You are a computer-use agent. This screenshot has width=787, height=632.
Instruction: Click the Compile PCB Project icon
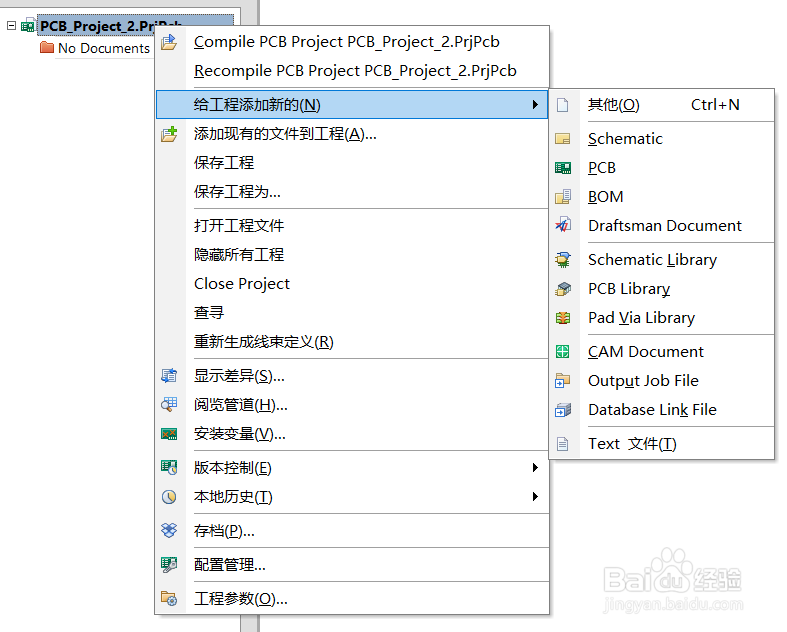pos(169,42)
